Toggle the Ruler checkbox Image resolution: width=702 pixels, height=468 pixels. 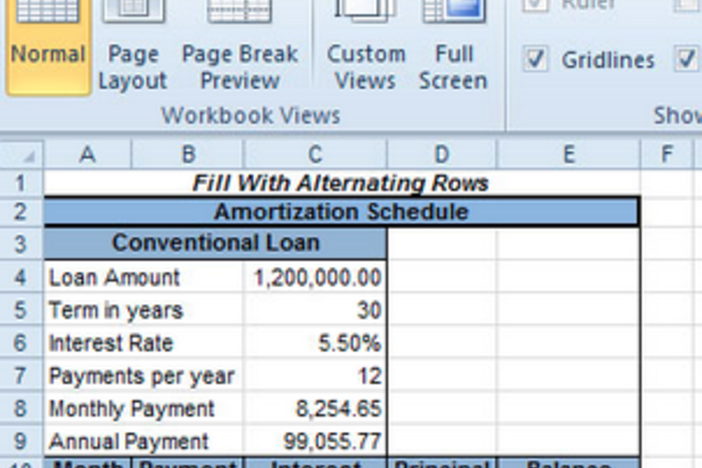pos(535,5)
